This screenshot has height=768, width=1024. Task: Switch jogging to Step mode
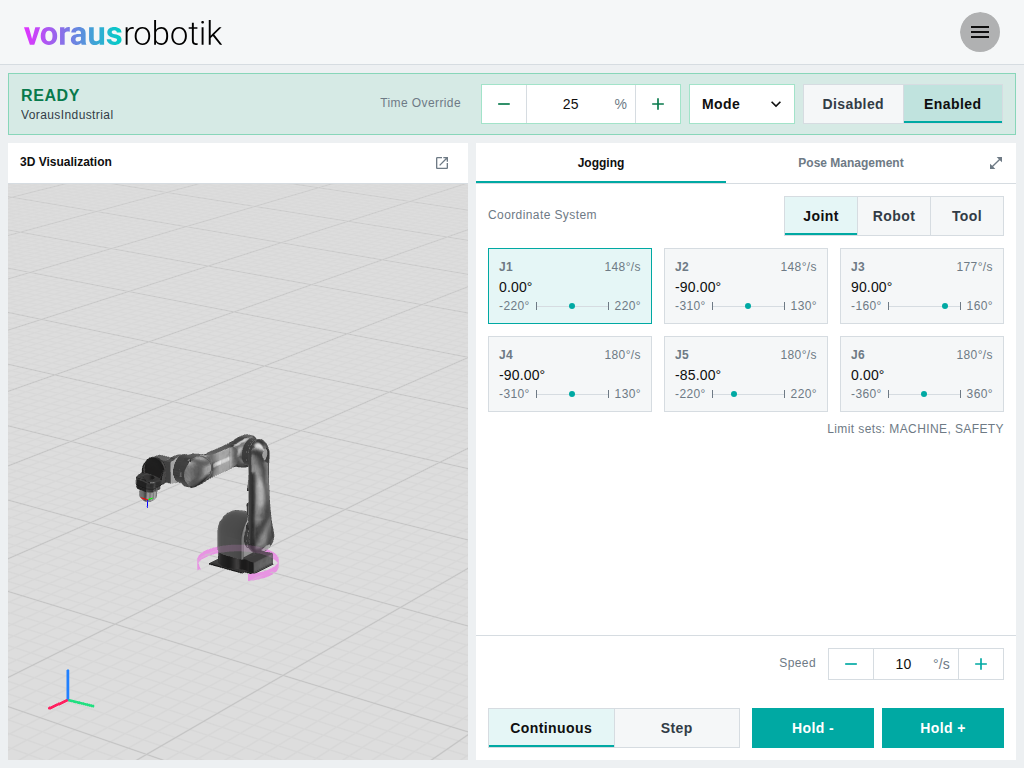(x=677, y=728)
